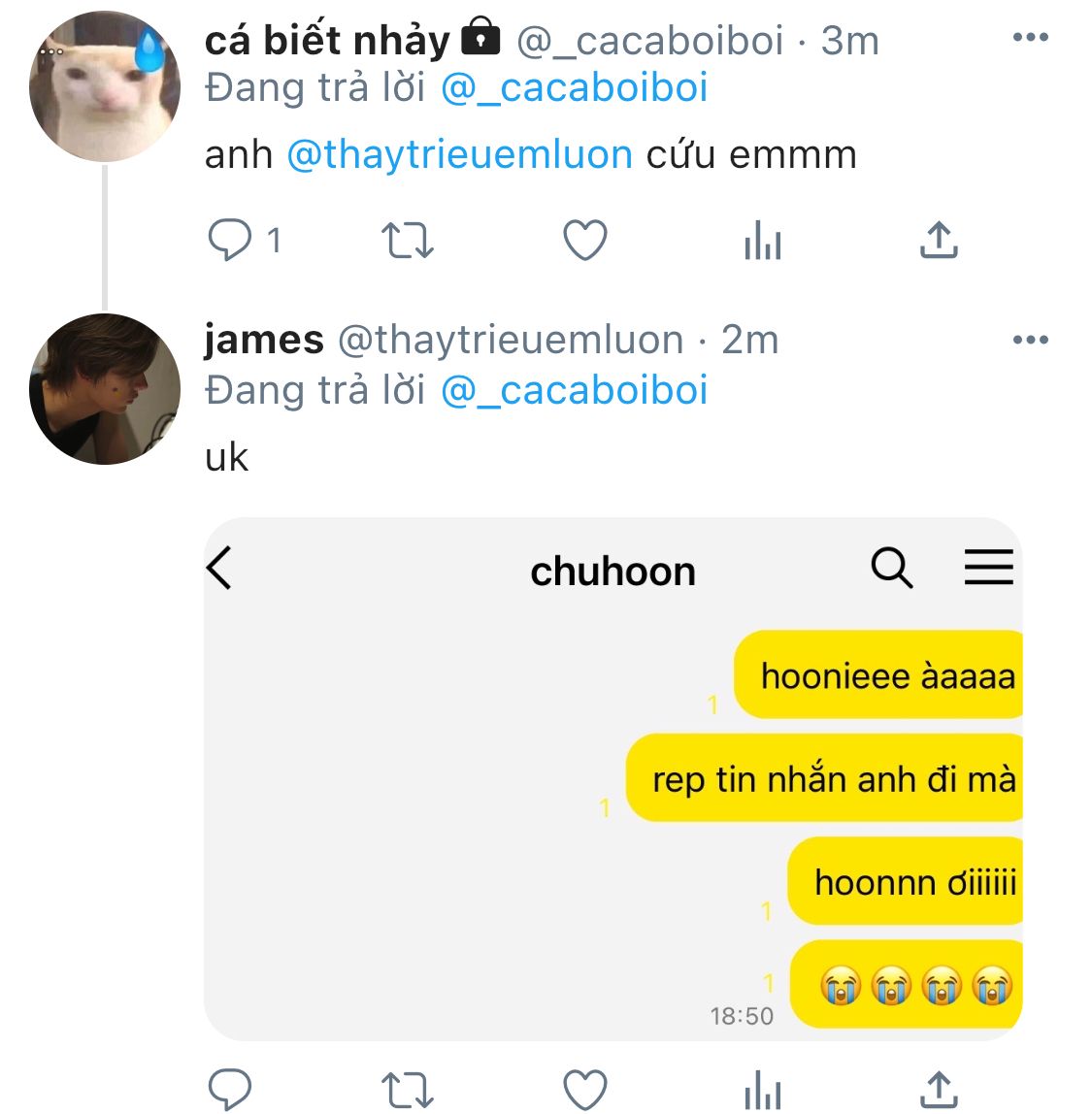
Task: View analytics of cá biết nhảy's tweet
Action: tap(763, 240)
